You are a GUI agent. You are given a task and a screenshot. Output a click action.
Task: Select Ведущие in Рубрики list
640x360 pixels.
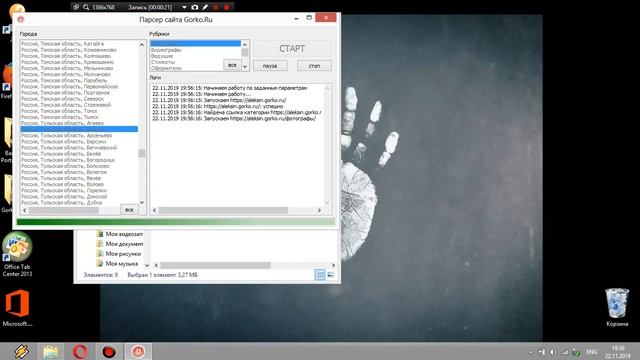pos(162,56)
